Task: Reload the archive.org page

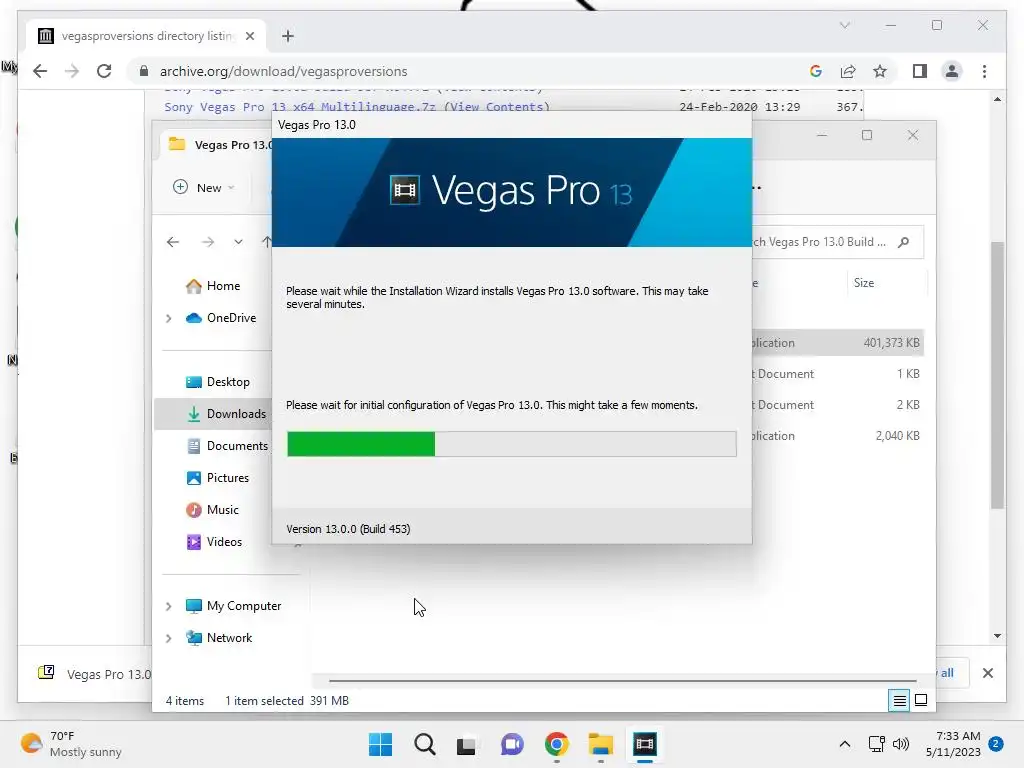Action: pos(104,71)
